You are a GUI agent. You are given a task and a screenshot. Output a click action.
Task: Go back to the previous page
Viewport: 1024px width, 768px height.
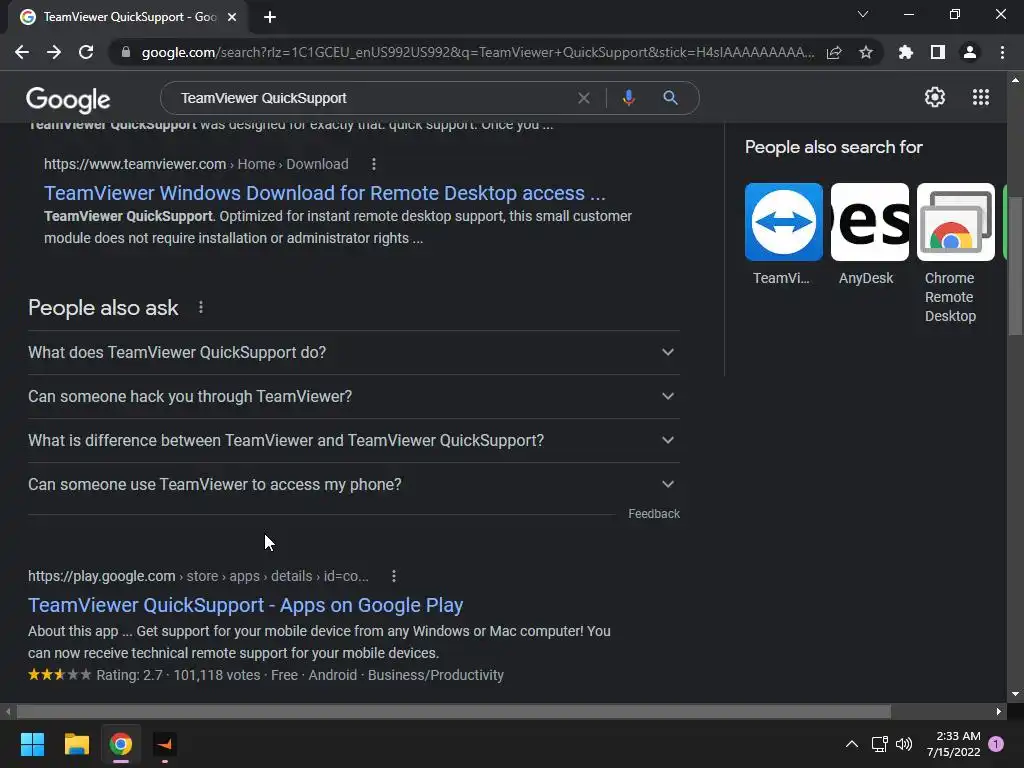tap(22, 52)
